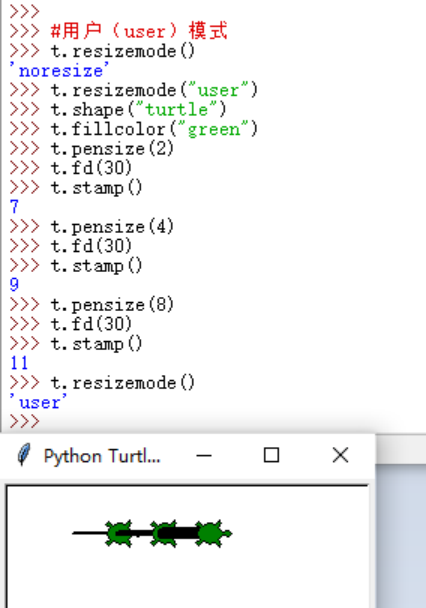Click the t.resizemode("user") line

154,90
